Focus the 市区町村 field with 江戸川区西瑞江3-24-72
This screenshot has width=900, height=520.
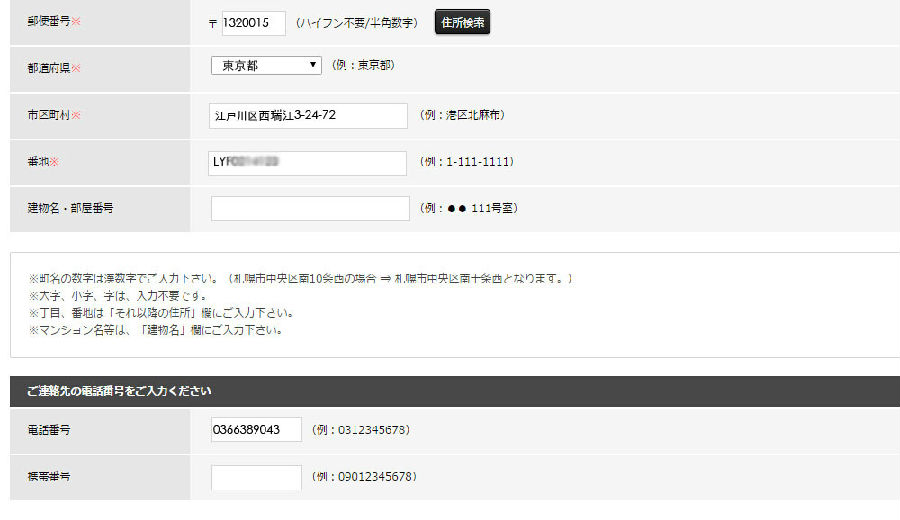pyautogui.click(x=309, y=116)
